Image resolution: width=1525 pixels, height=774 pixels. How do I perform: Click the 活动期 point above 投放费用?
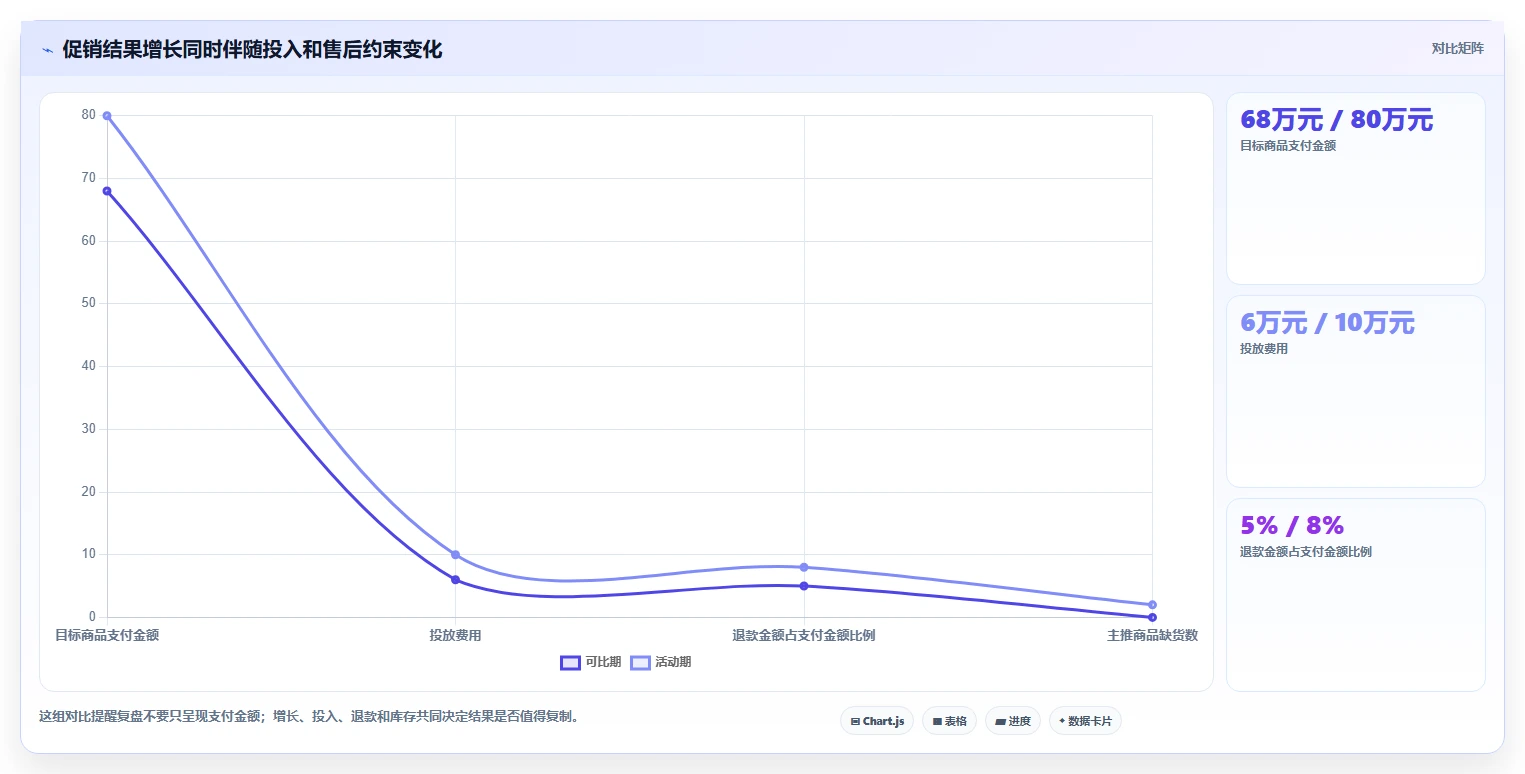pyautogui.click(x=455, y=555)
